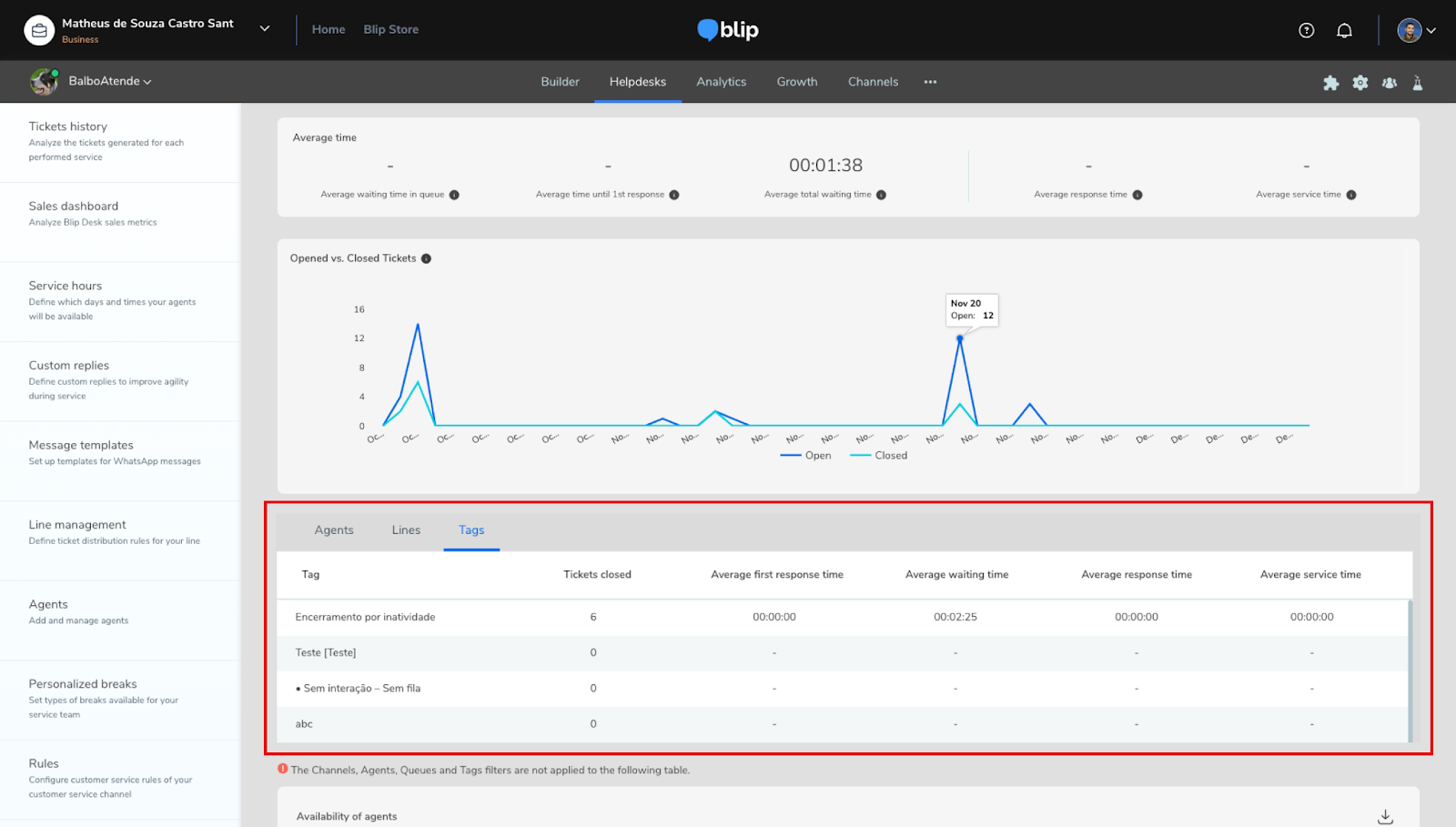Open the team members icon

pyautogui.click(x=1389, y=83)
